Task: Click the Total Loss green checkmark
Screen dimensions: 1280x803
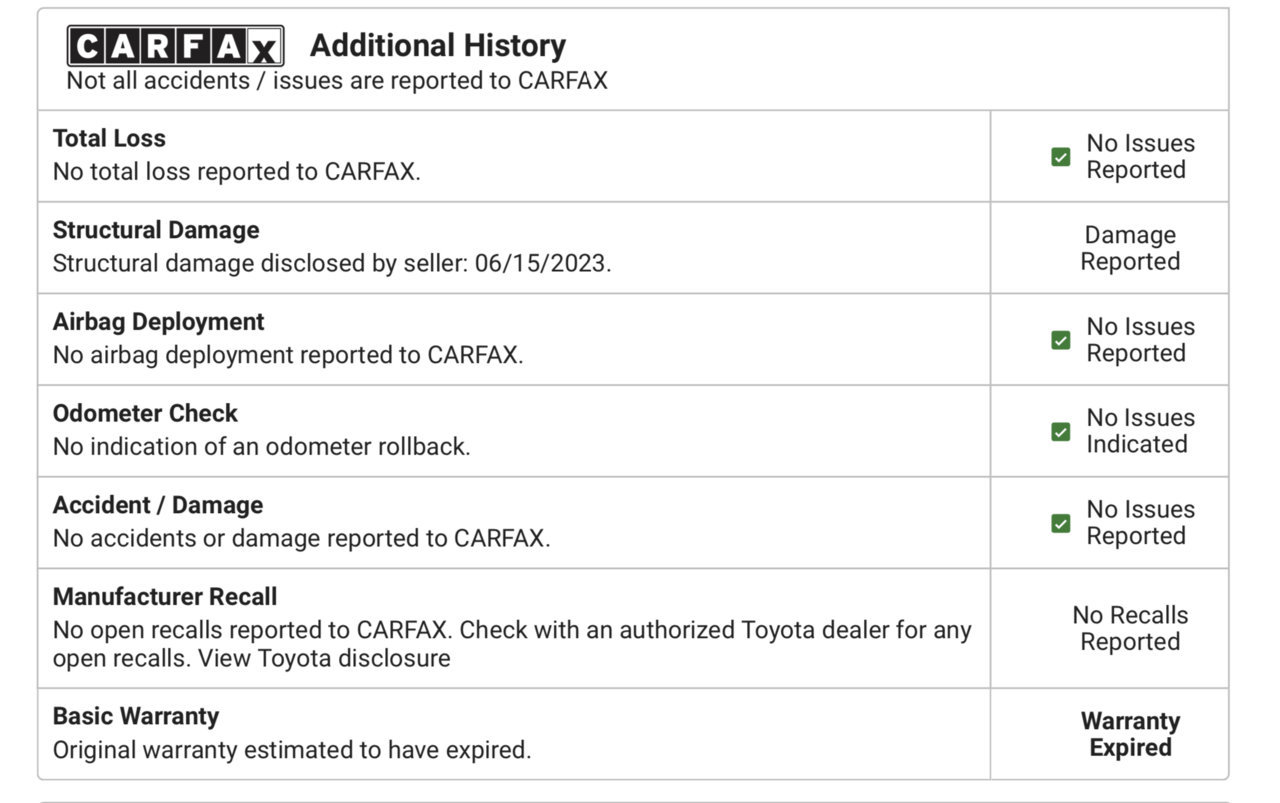Action: pyautogui.click(x=1061, y=157)
